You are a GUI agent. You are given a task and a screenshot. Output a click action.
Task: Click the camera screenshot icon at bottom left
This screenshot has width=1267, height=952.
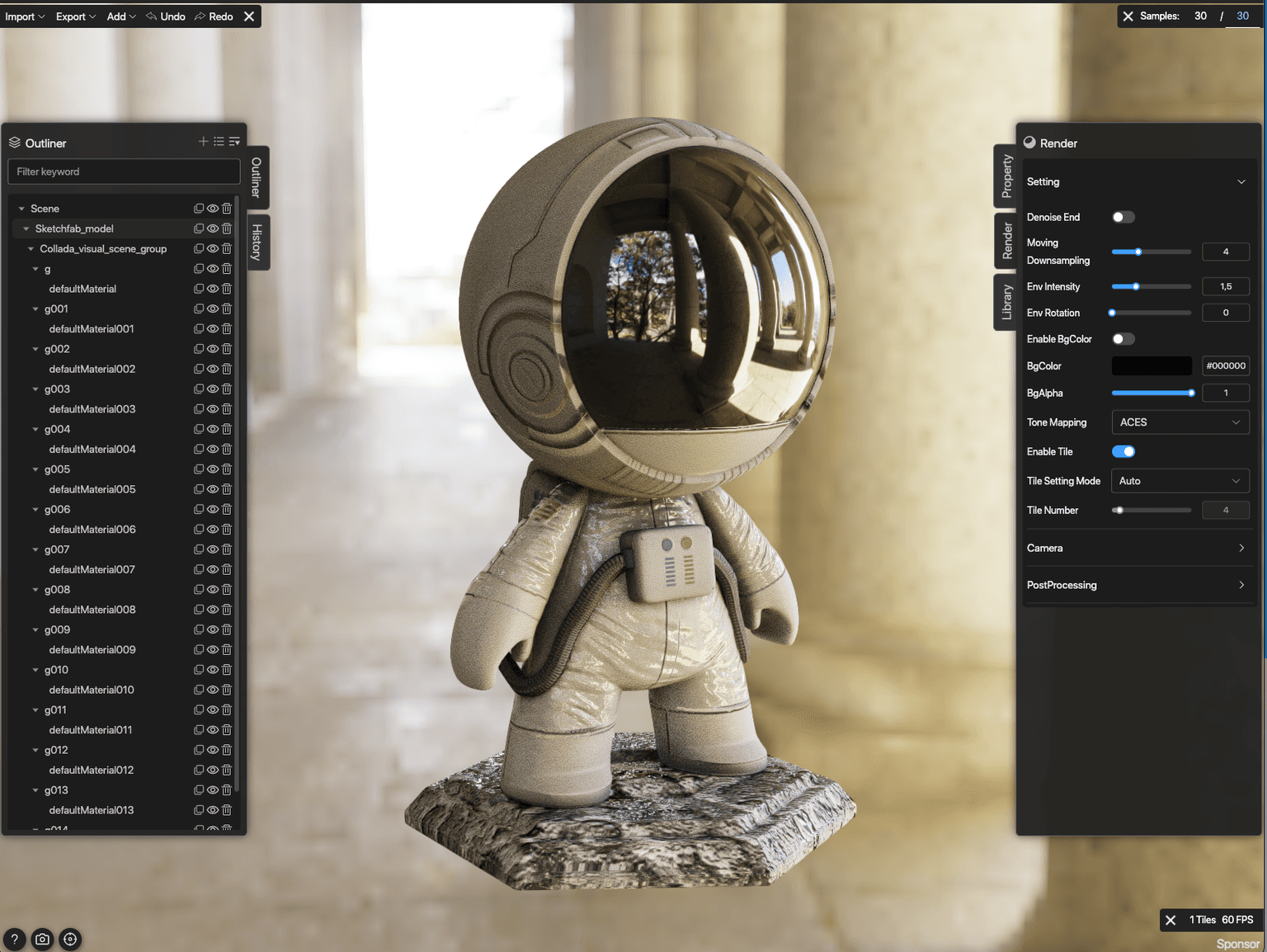(x=42, y=939)
